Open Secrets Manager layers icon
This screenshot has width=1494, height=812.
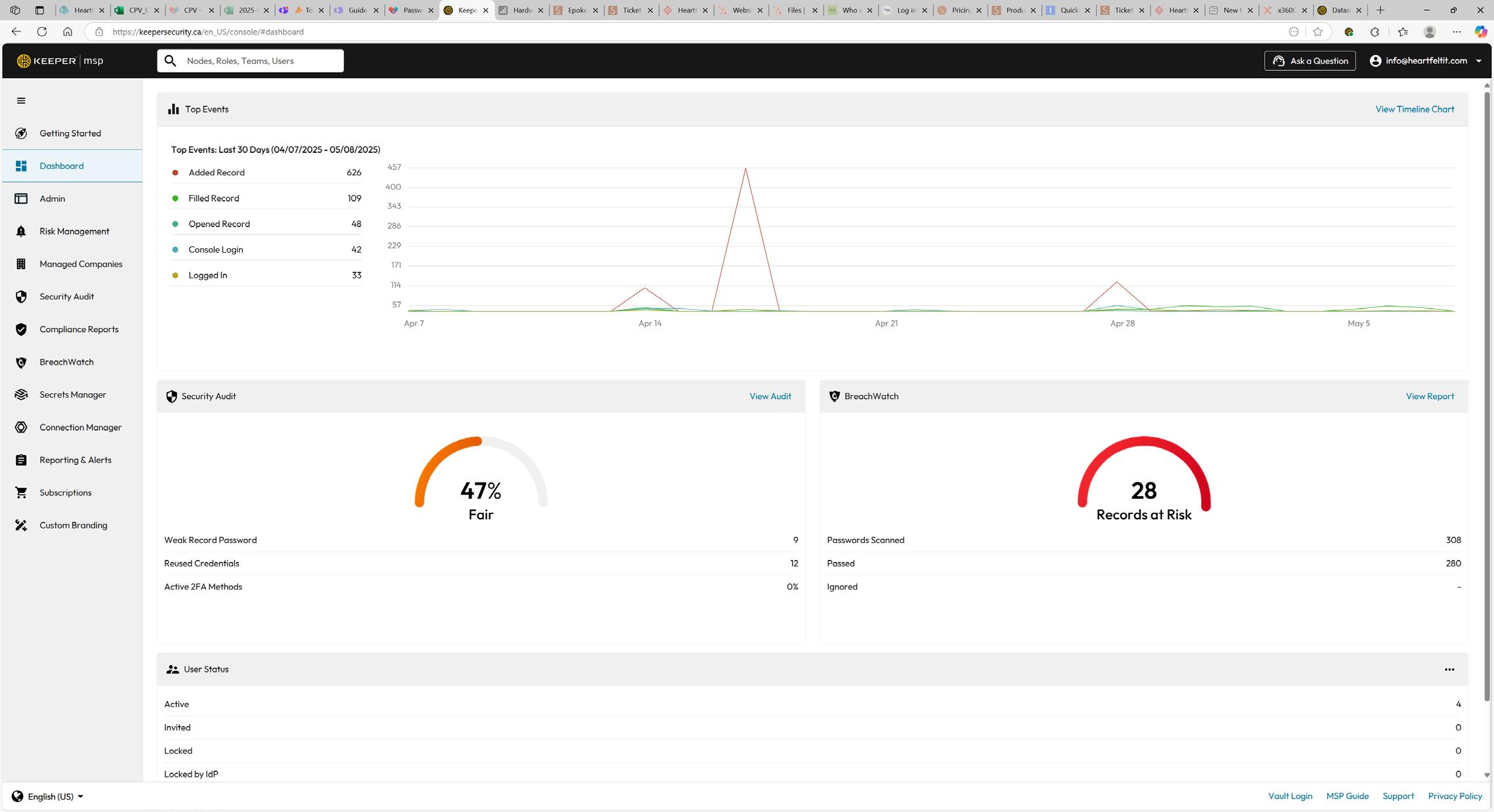[x=21, y=395]
